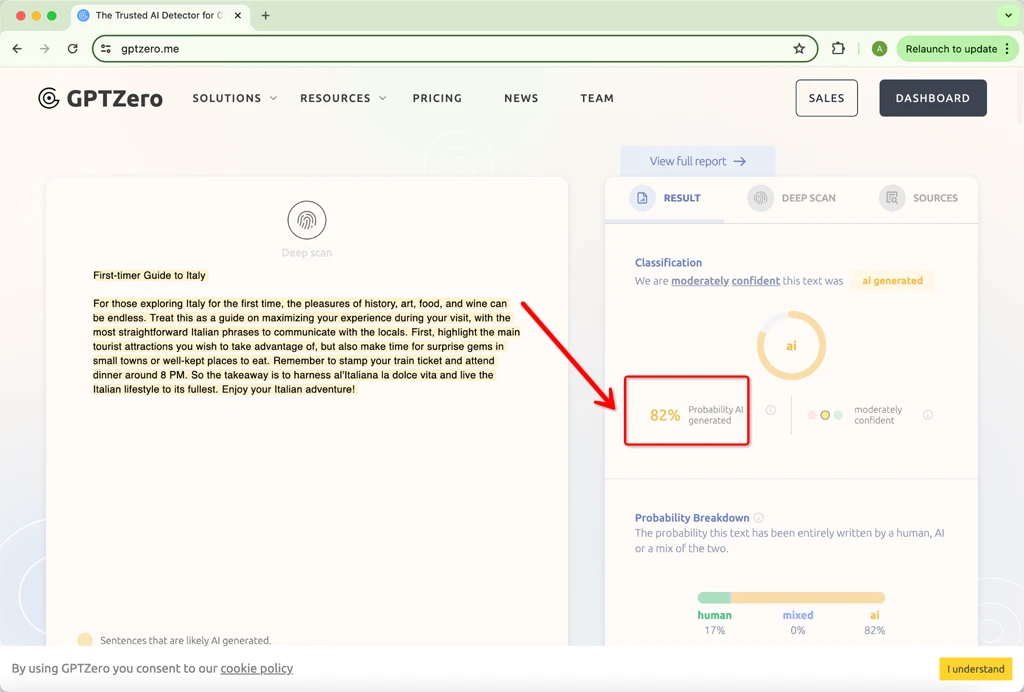The image size is (1024, 692).
Task: Open the cookie policy link
Action: [x=257, y=668]
